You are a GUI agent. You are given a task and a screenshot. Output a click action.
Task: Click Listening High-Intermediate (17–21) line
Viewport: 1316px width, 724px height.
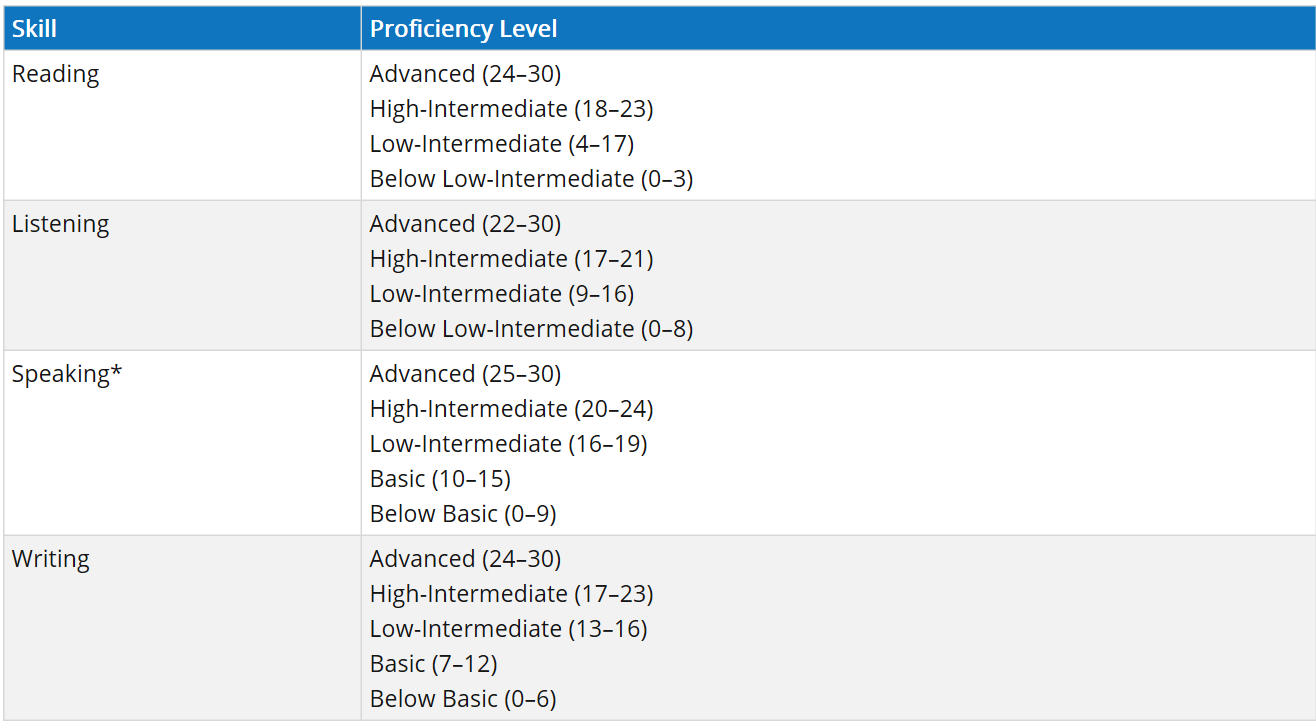pos(511,259)
